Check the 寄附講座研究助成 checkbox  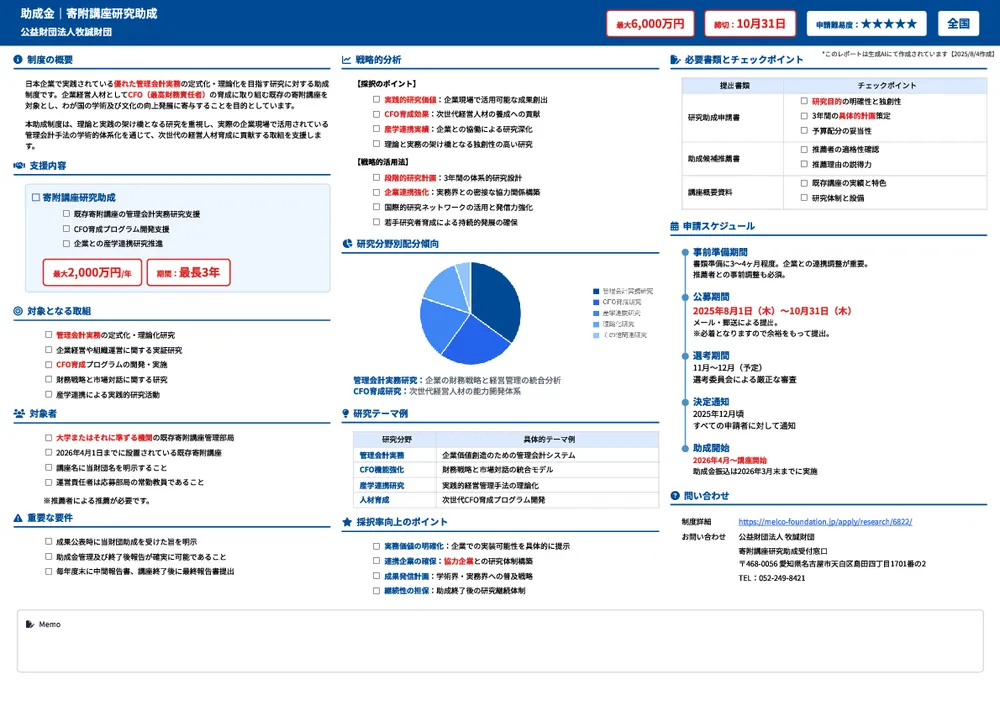(36, 198)
